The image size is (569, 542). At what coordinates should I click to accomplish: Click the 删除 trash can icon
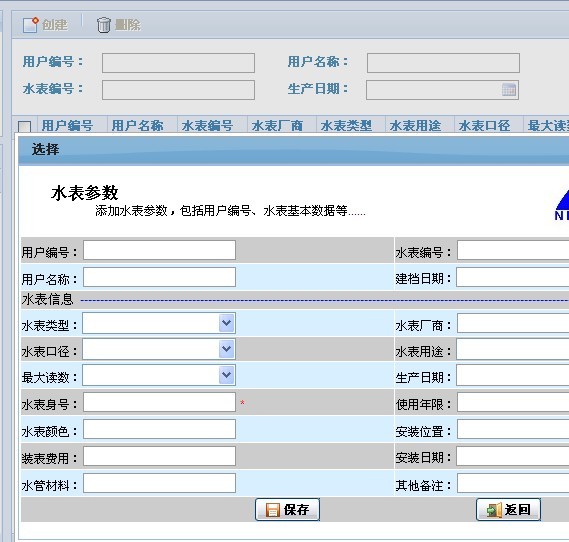coord(103,25)
